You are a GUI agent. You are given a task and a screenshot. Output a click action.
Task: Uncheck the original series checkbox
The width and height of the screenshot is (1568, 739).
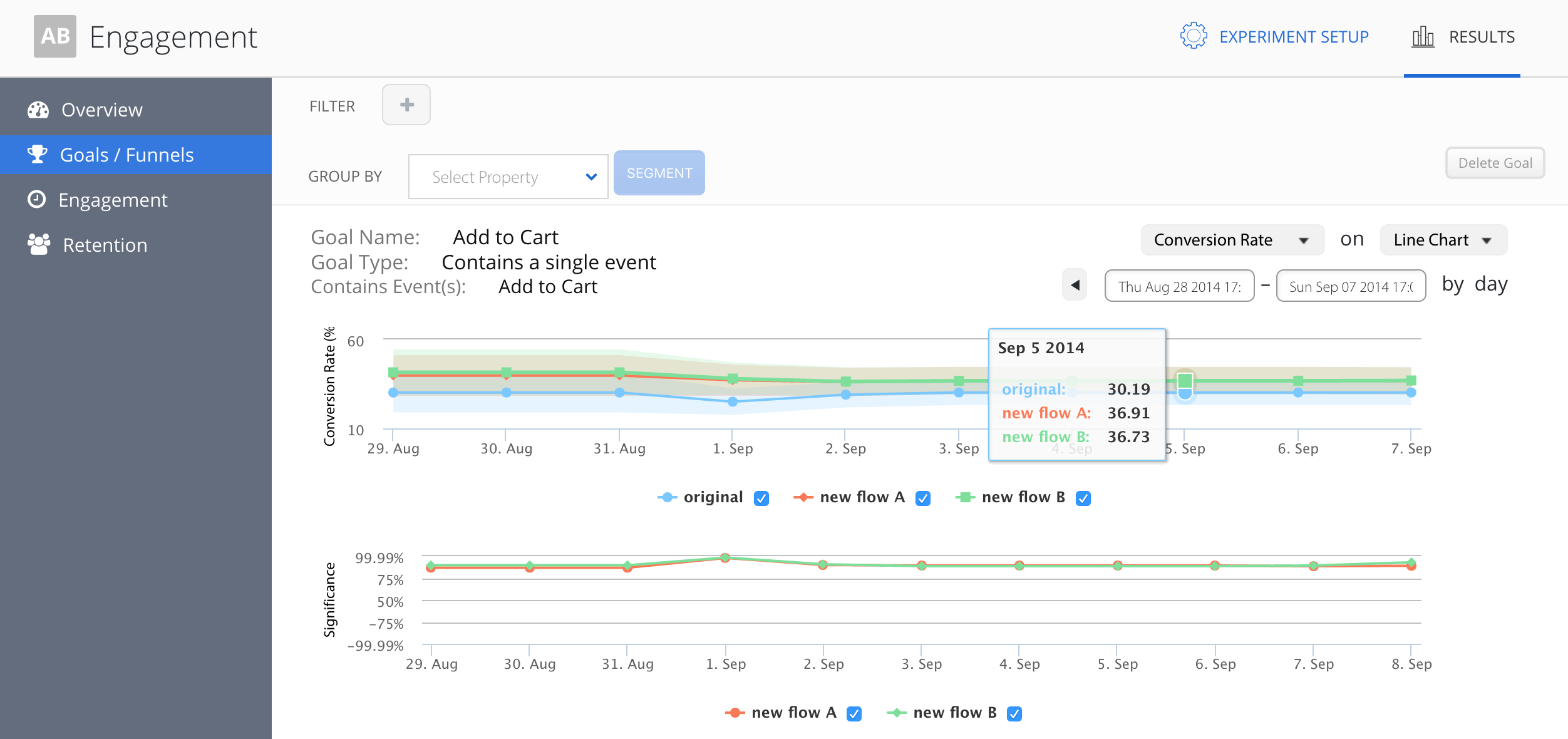(761, 498)
